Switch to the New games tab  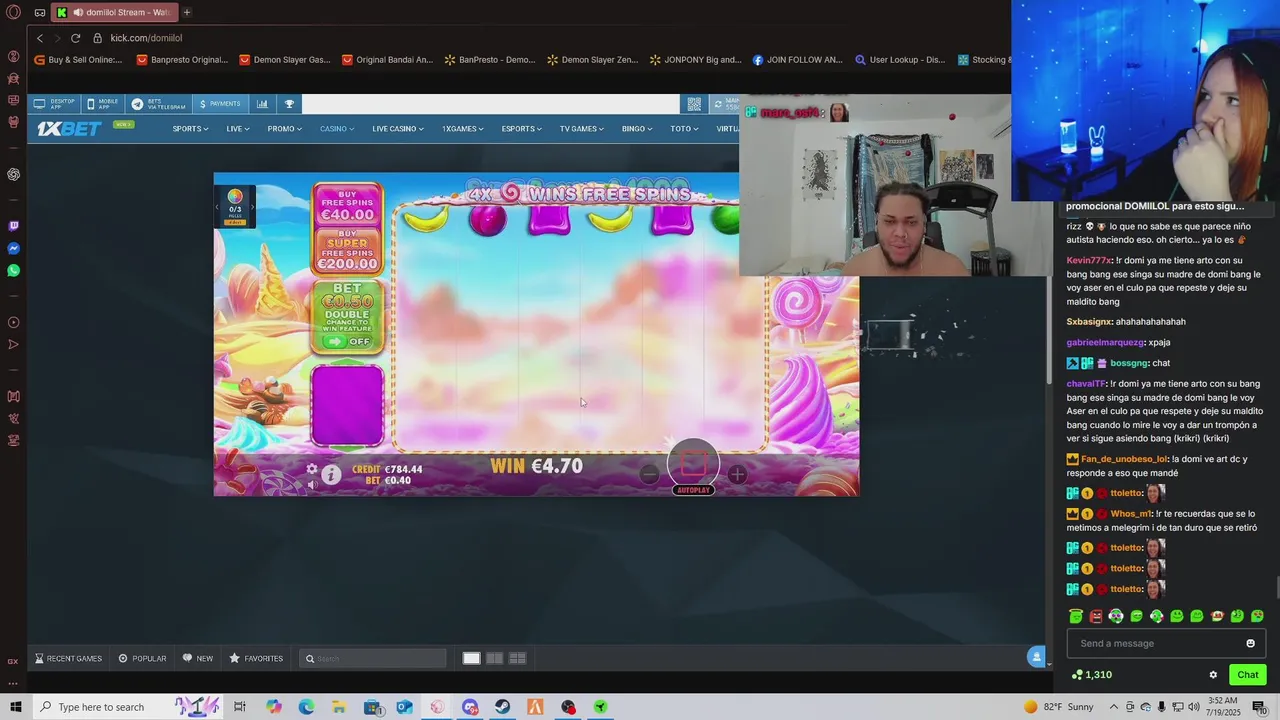pos(198,658)
